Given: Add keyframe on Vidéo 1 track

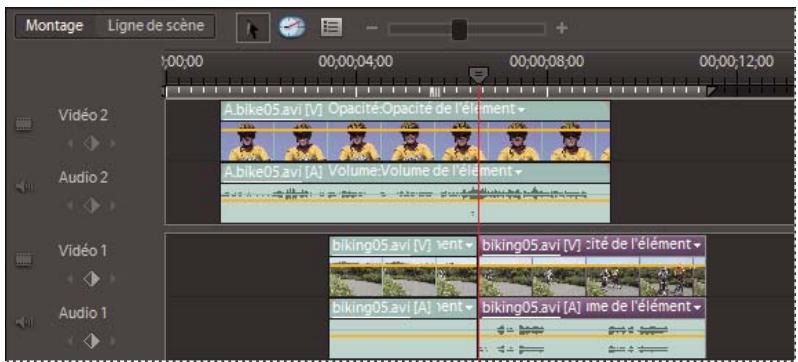Looking at the screenshot, I should pyautogui.click(x=91, y=279).
